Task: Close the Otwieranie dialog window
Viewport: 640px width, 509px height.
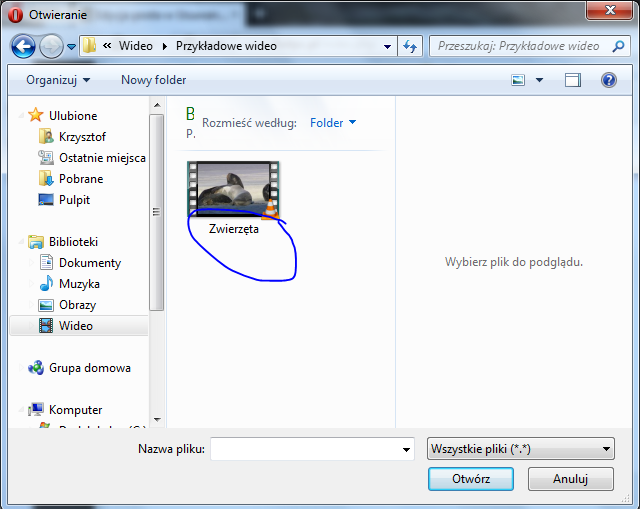Action: 609,10
